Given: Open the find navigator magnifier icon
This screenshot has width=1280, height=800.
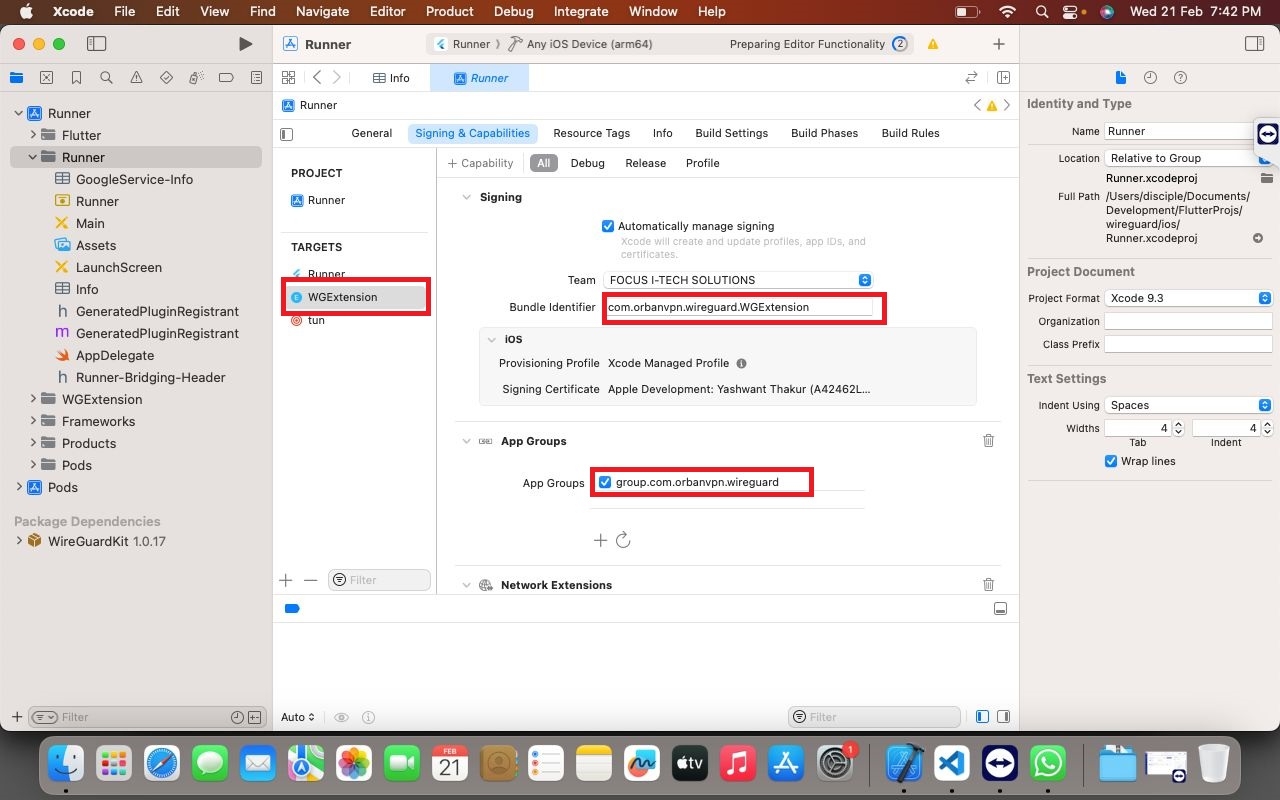Looking at the screenshot, I should point(106,78).
